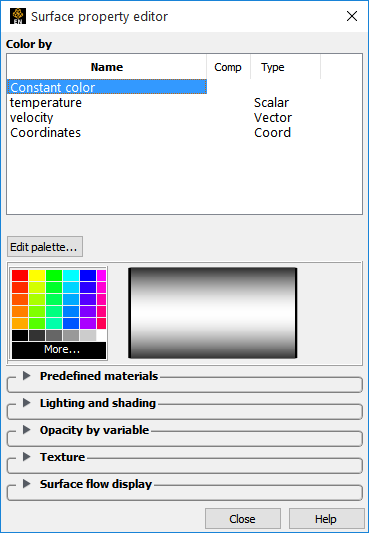Pick the black swatch in grayscale row
This screenshot has height=533, width=369.
tap(20, 336)
